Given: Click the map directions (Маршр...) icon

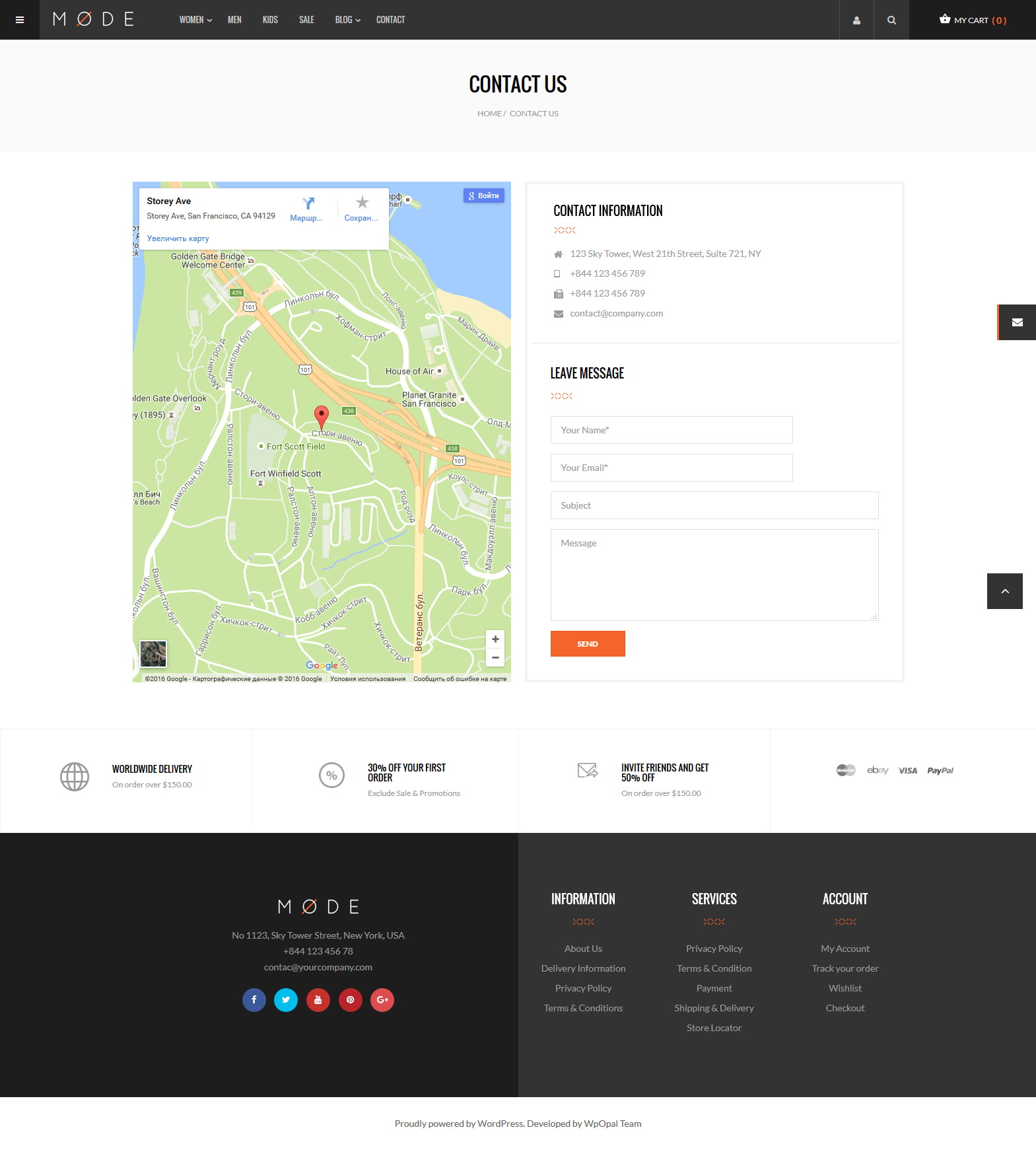Looking at the screenshot, I should click(308, 203).
